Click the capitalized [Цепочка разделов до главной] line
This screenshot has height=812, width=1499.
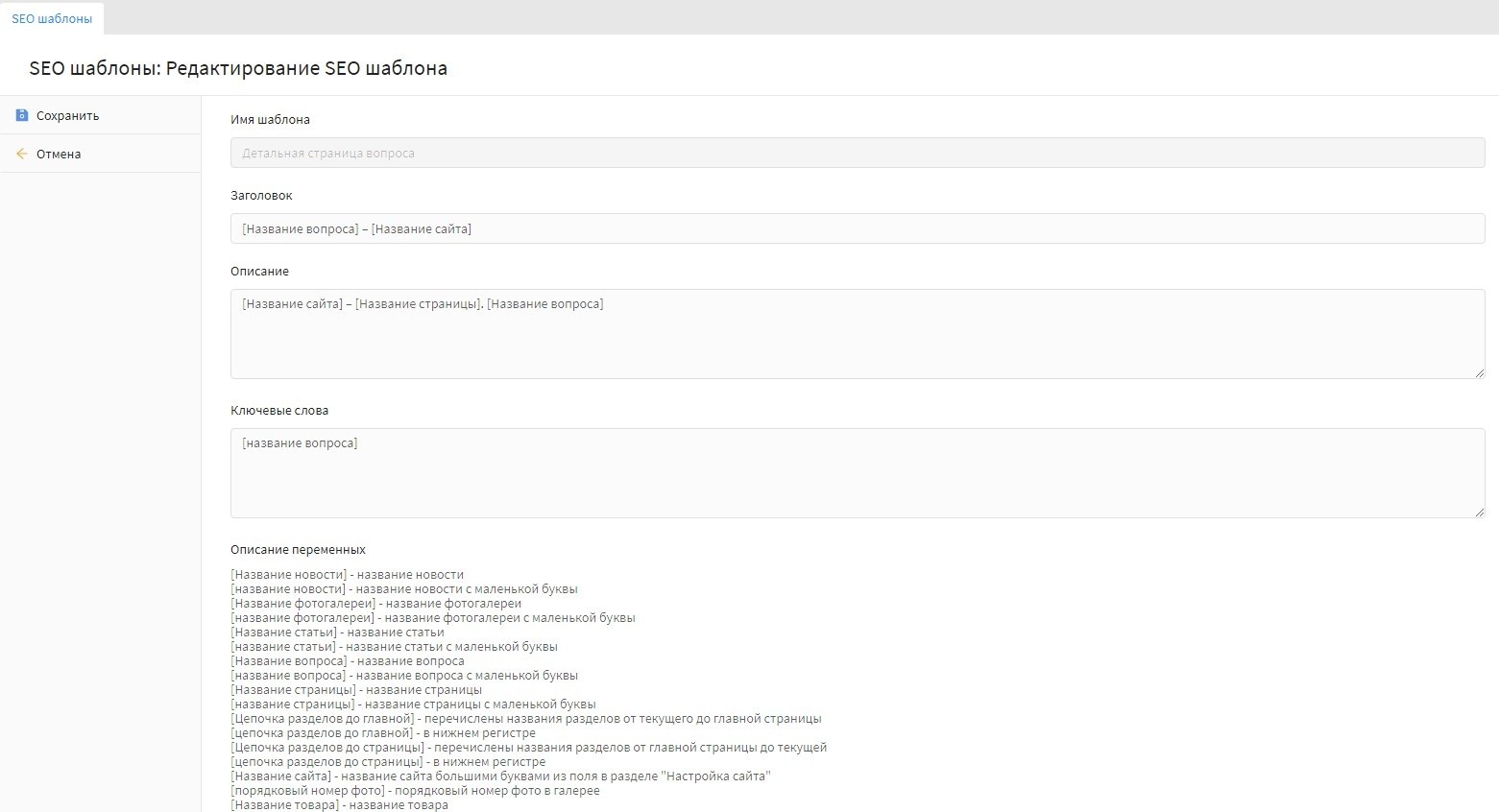click(525, 719)
